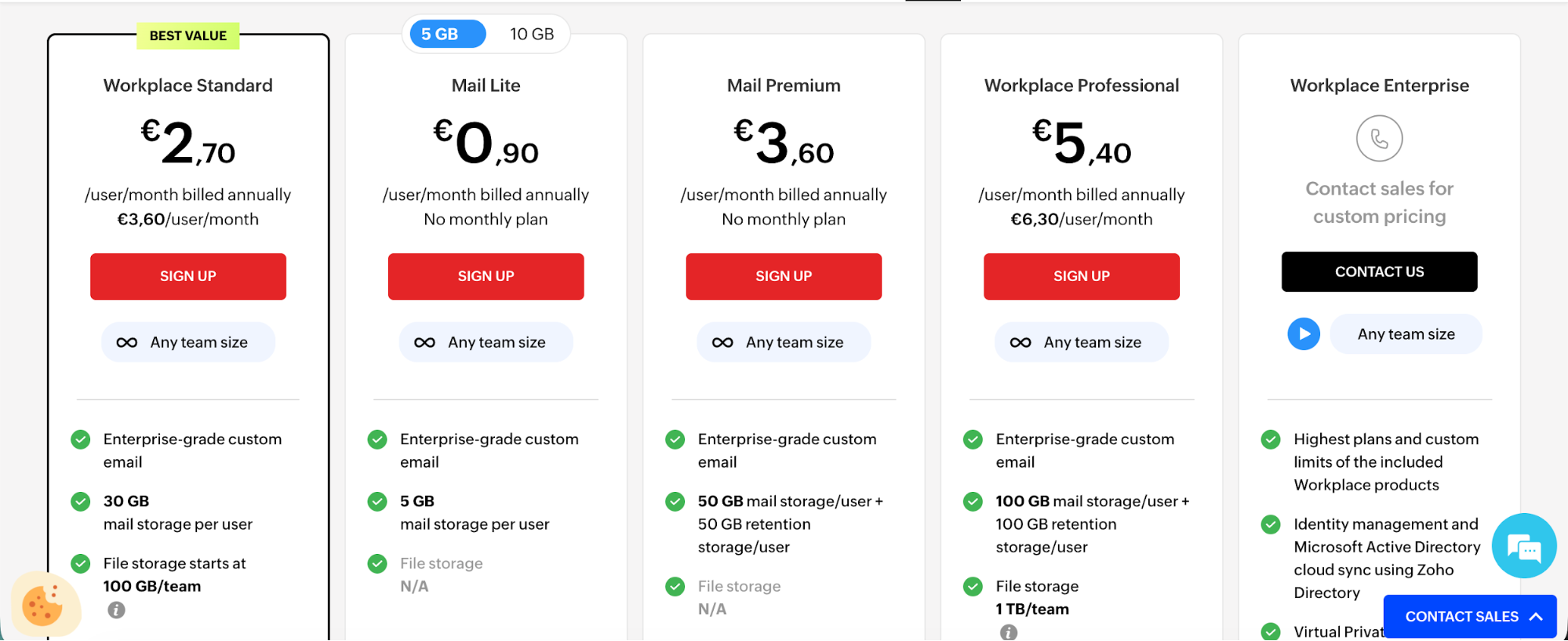
Task: Click the phone icon above Contact sales text
Action: (x=1379, y=138)
